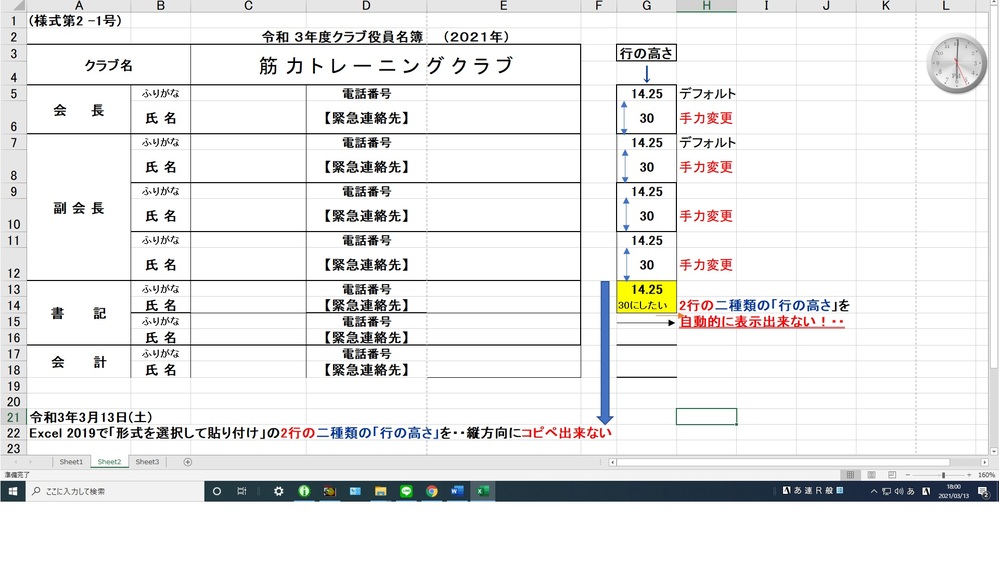The image size is (999, 562).
Task: Show hidden icons in system tray
Action: pos(873,491)
